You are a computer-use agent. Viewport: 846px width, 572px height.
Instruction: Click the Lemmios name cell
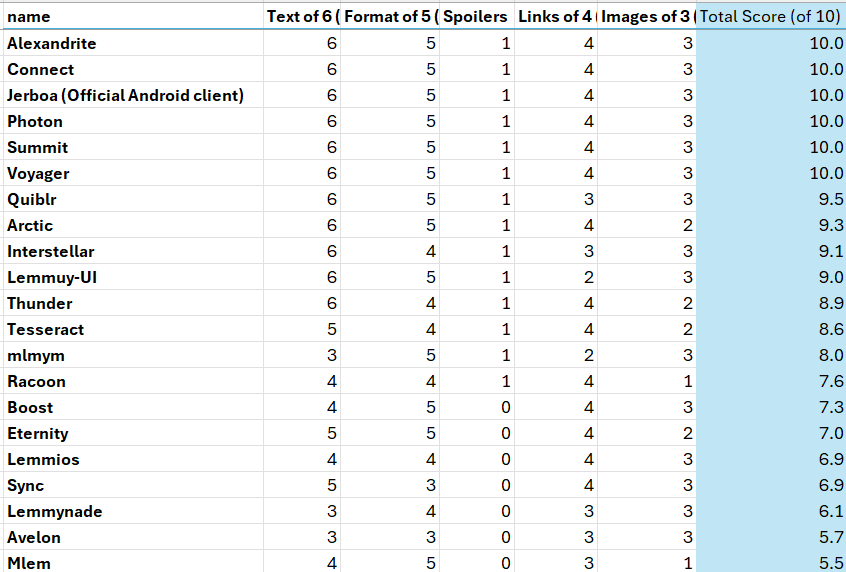pos(133,459)
